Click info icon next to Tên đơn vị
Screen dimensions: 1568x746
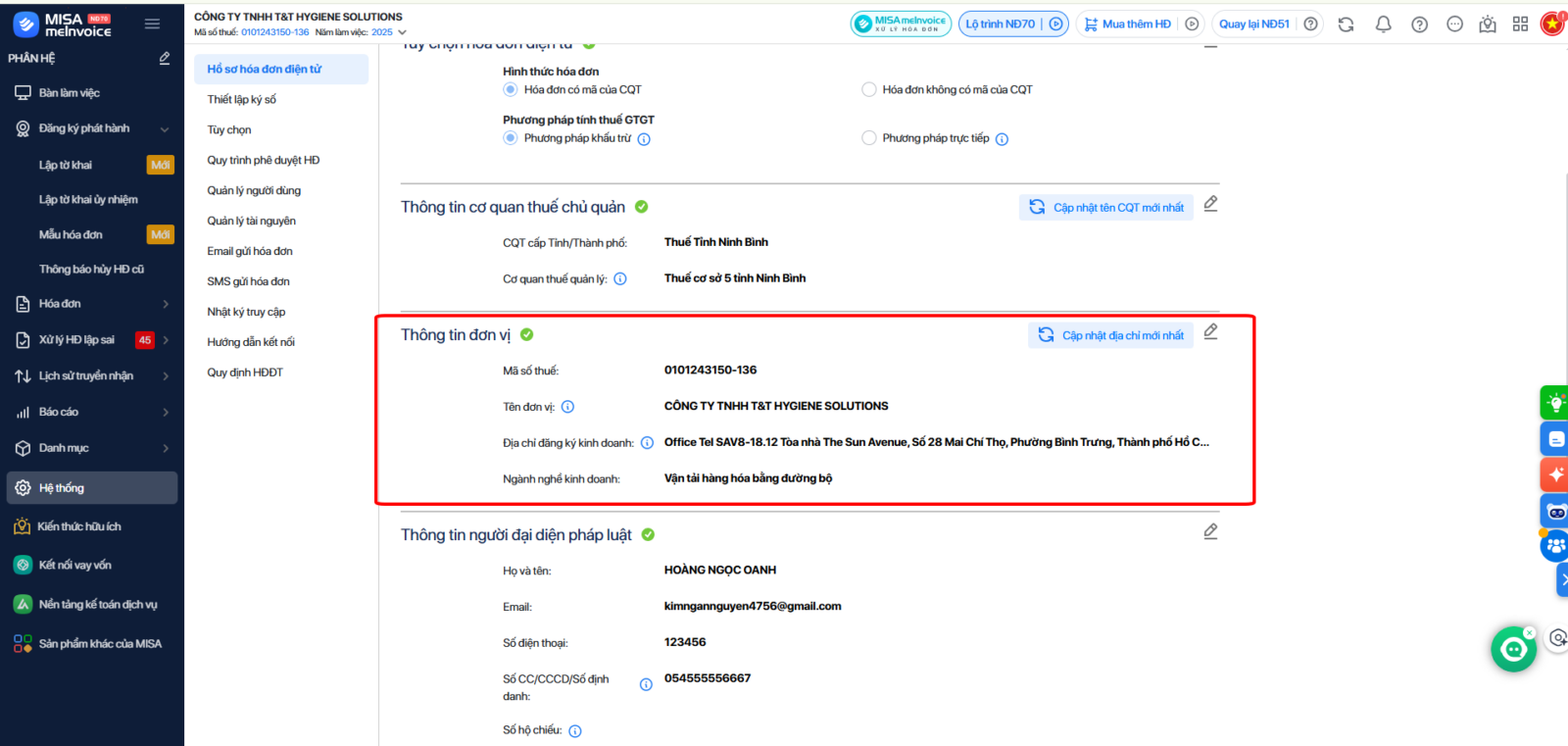[x=567, y=407]
